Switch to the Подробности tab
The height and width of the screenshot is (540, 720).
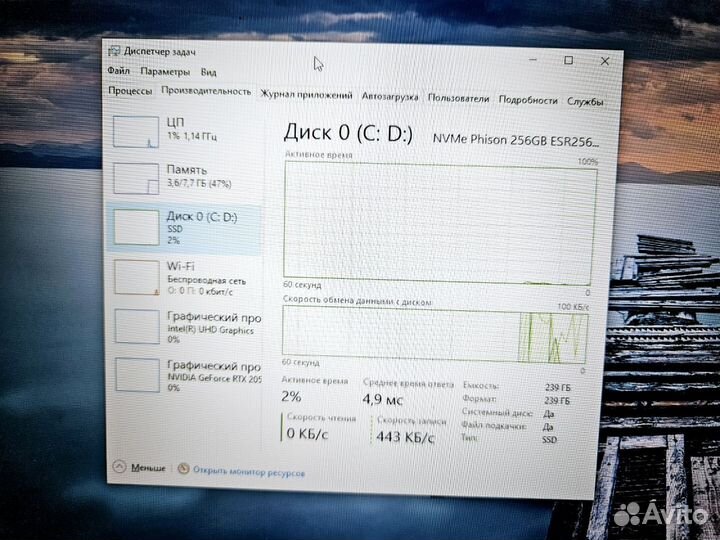[527, 100]
